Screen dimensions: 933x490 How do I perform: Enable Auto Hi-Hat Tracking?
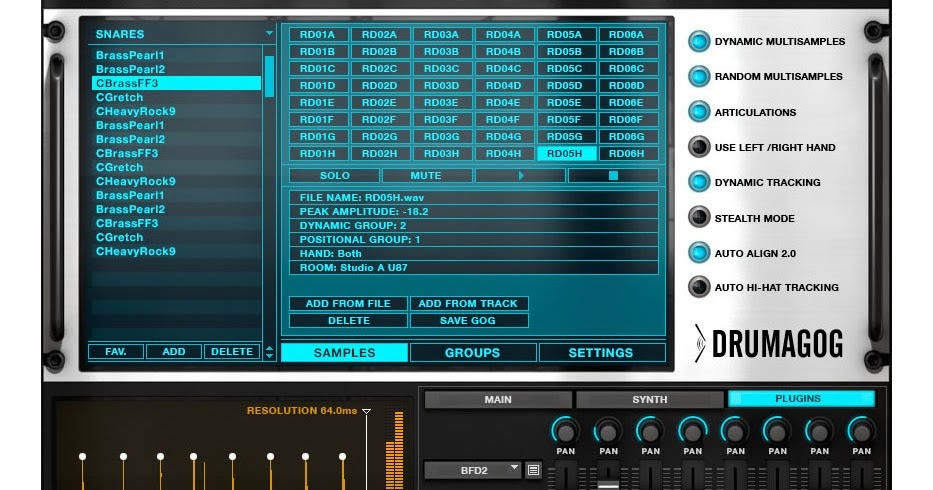(699, 287)
